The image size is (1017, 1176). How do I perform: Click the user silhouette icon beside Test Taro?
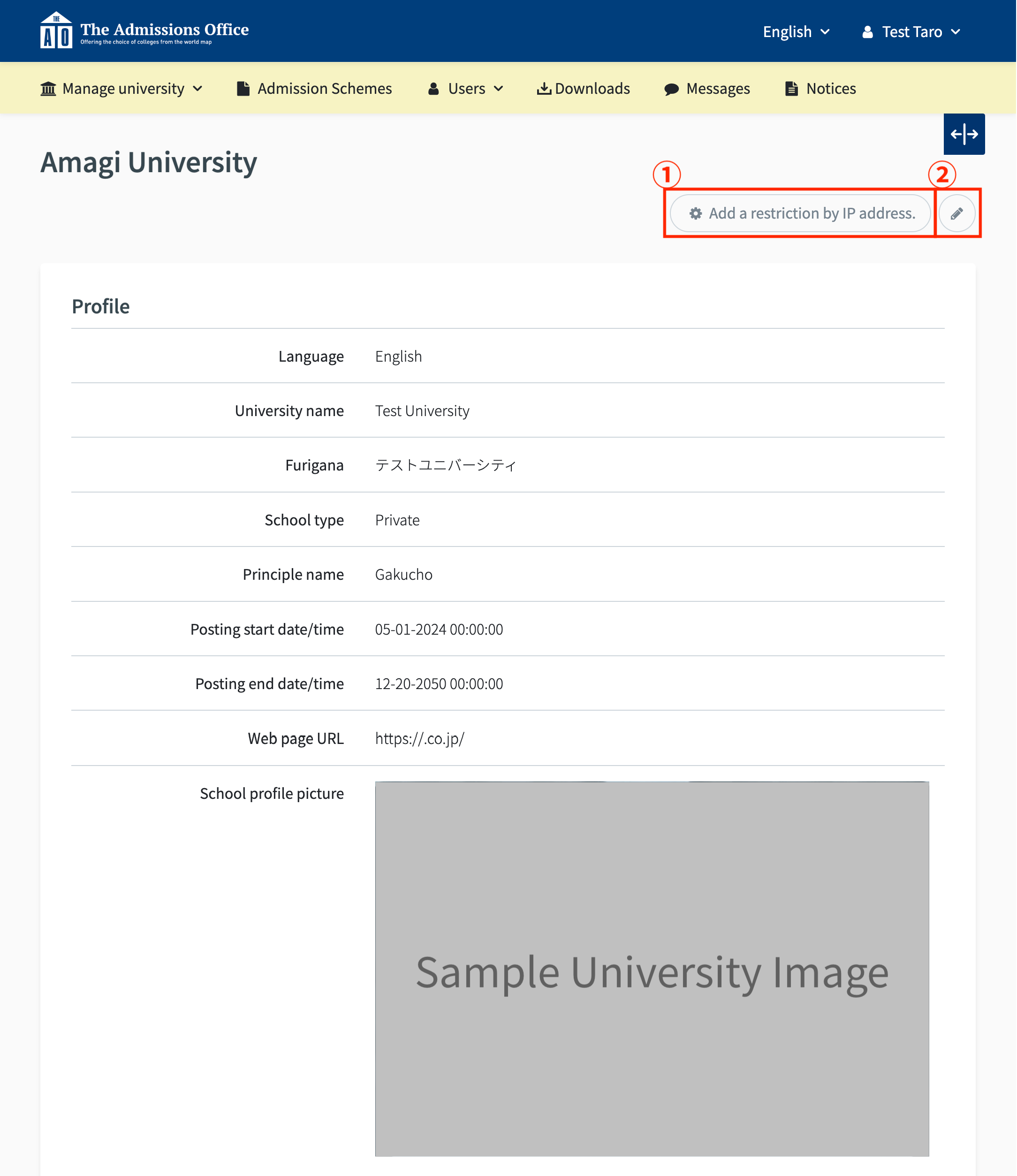(867, 32)
